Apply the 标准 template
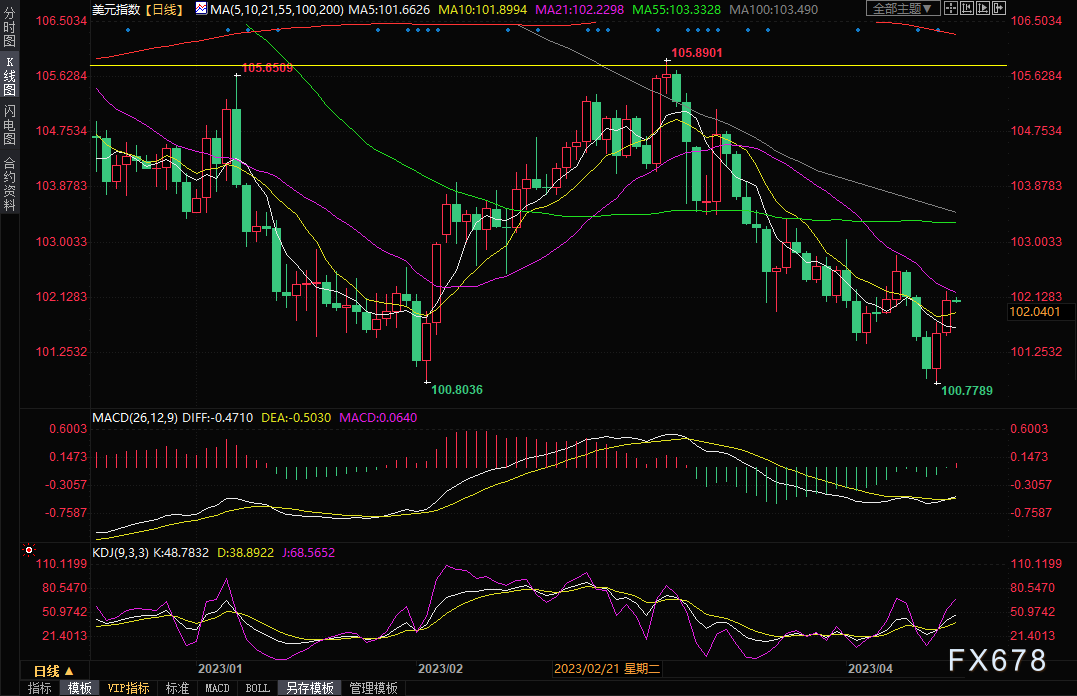Image resolution: width=1077 pixels, height=696 pixels. tap(177, 688)
